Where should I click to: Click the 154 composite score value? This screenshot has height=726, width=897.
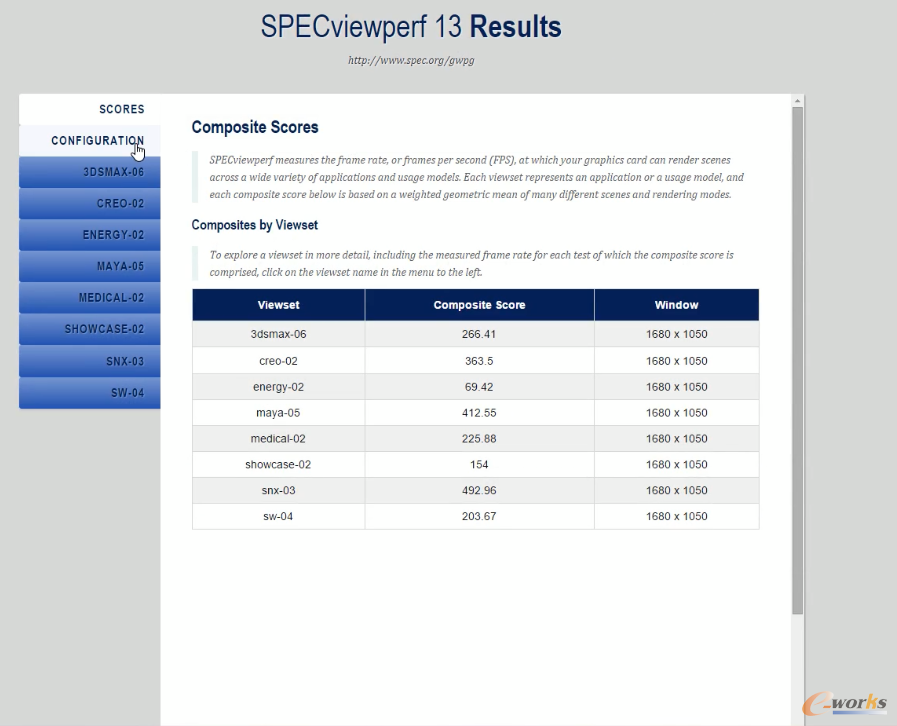click(x=479, y=465)
